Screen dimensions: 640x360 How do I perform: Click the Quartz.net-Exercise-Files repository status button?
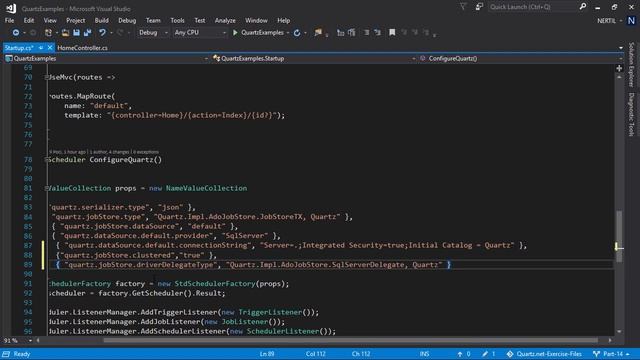[x=544, y=354]
